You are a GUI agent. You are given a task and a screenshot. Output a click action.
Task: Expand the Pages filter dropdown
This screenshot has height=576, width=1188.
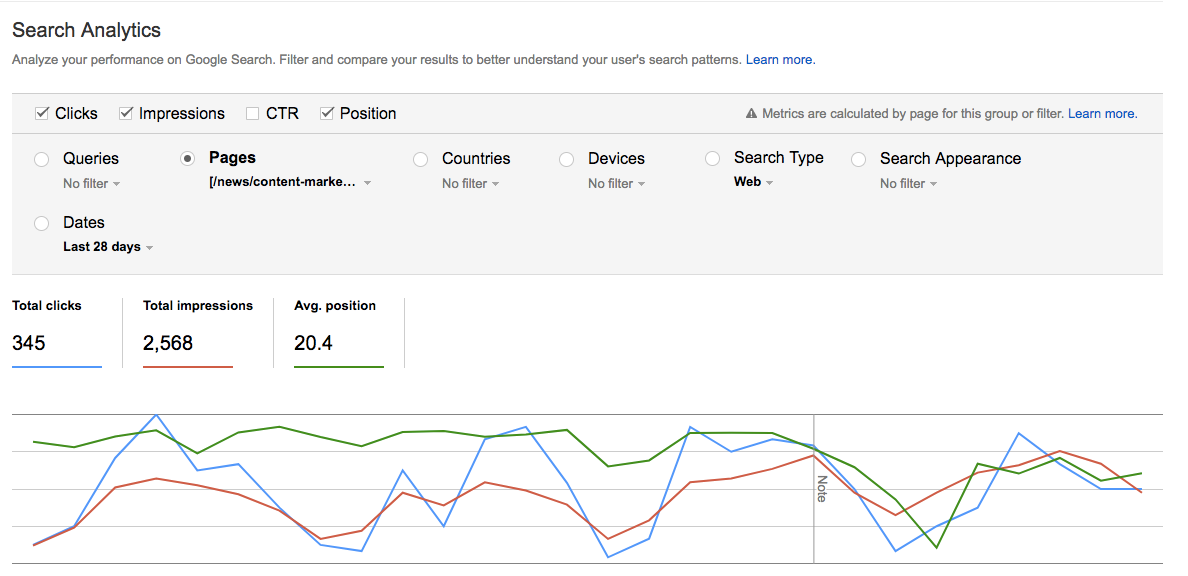(x=290, y=183)
